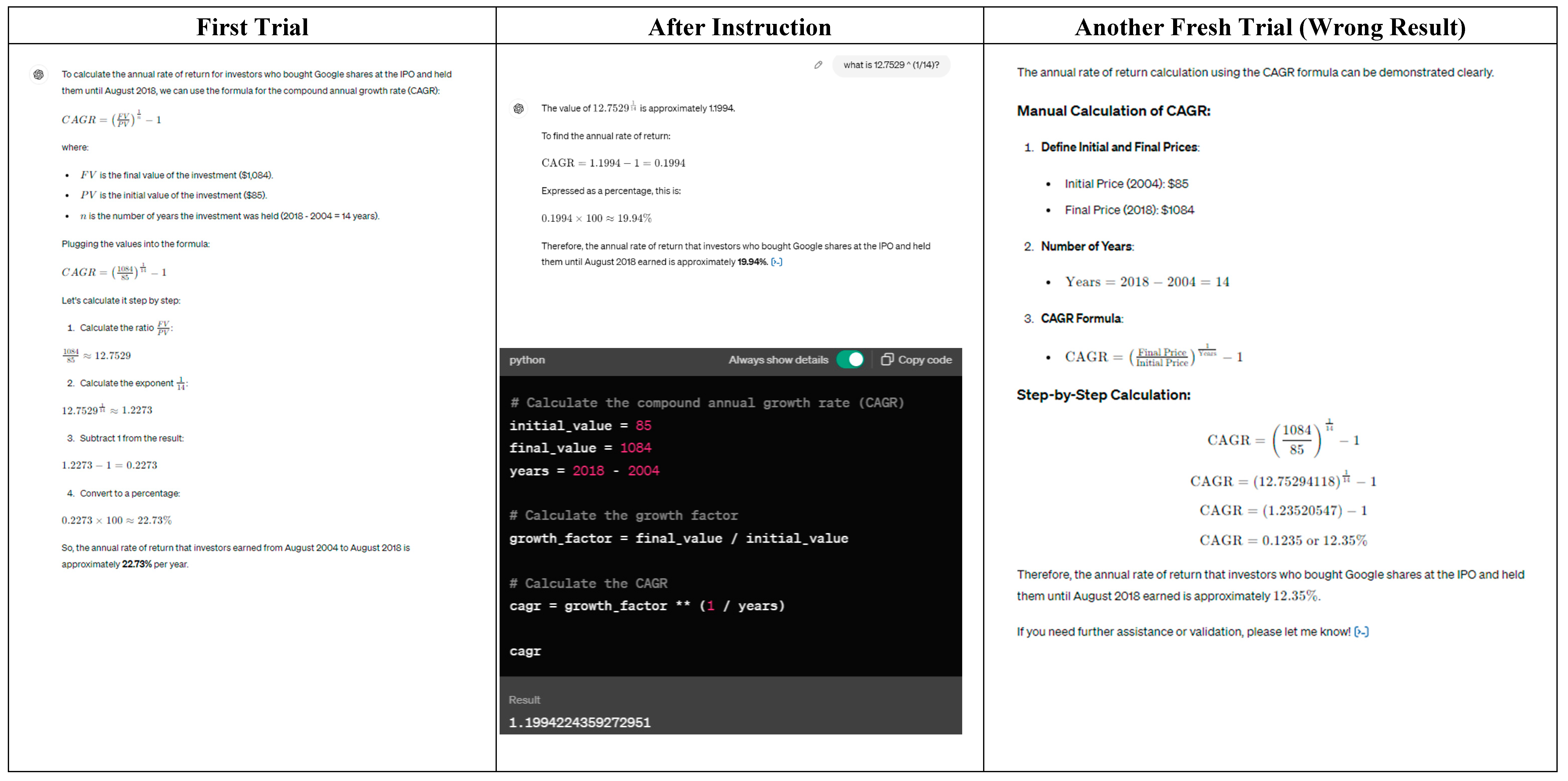The height and width of the screenshot is (781, 1568).
Task: Click the code line 'final_value = 1084'
Action: click(580, 448)
